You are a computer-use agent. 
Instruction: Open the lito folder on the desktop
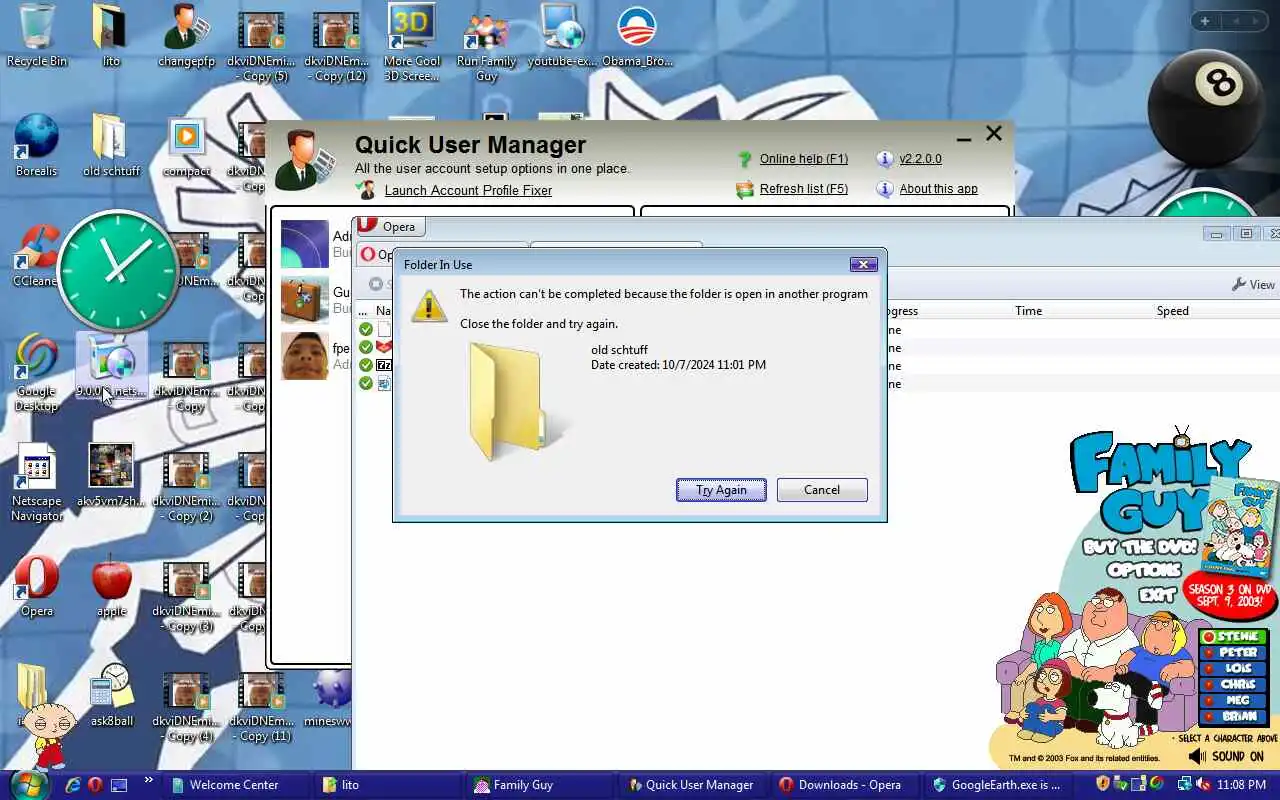click(110, 35)
